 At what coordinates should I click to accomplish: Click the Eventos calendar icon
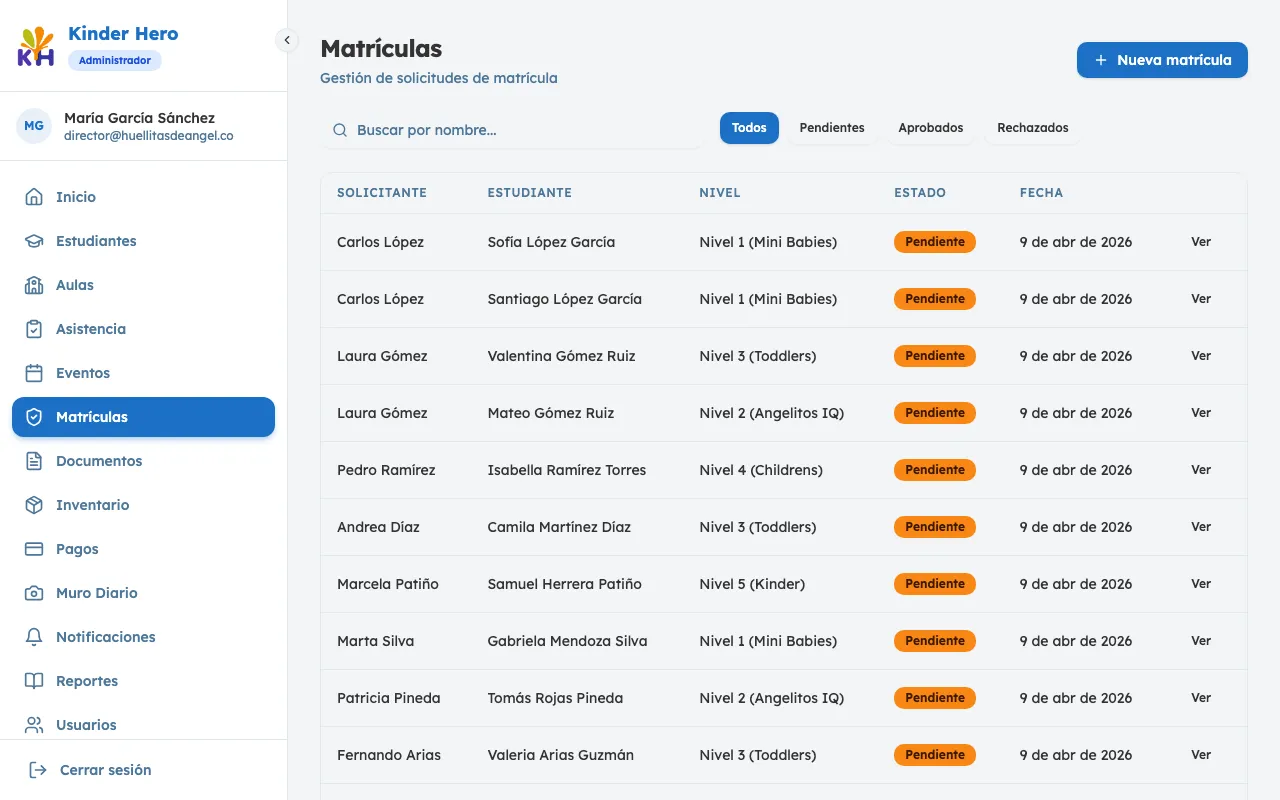(x=34, y=373)
